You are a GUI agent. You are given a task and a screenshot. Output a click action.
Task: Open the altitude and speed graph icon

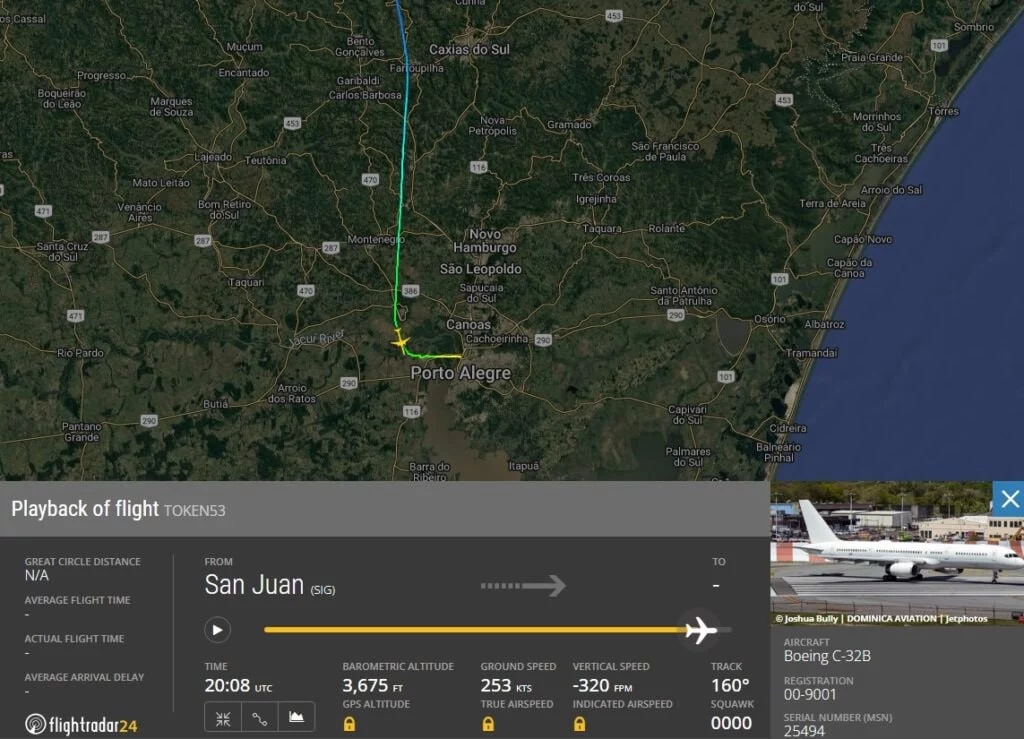point(296,718)
